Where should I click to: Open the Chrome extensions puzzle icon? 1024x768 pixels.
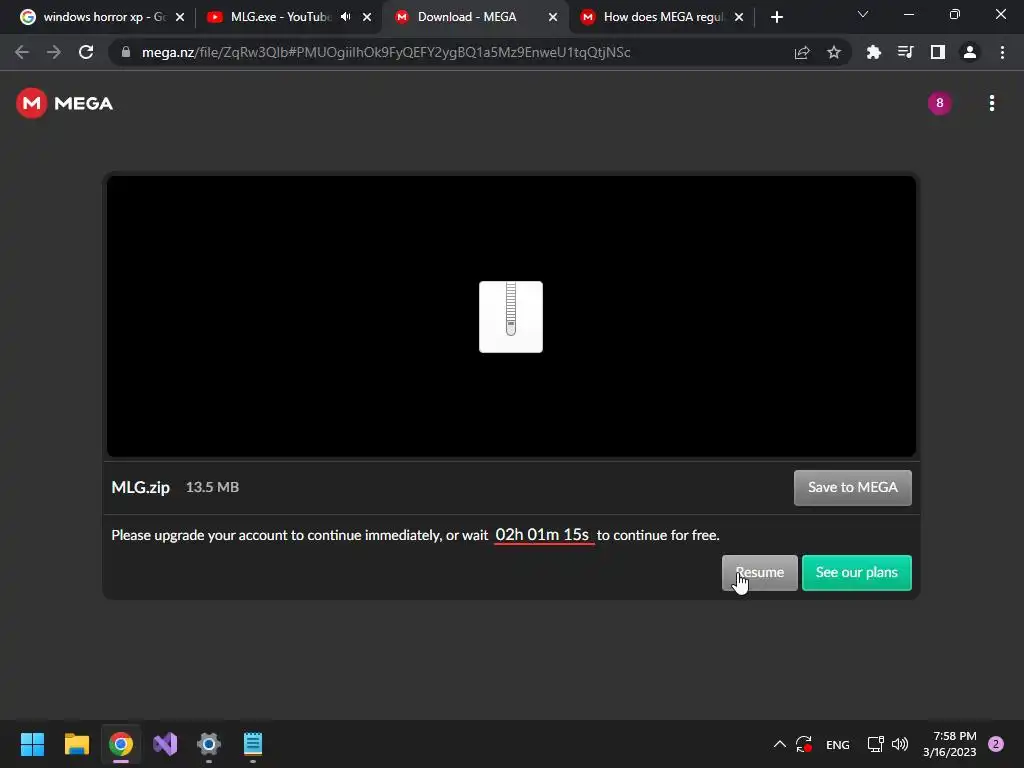(873, 52)
